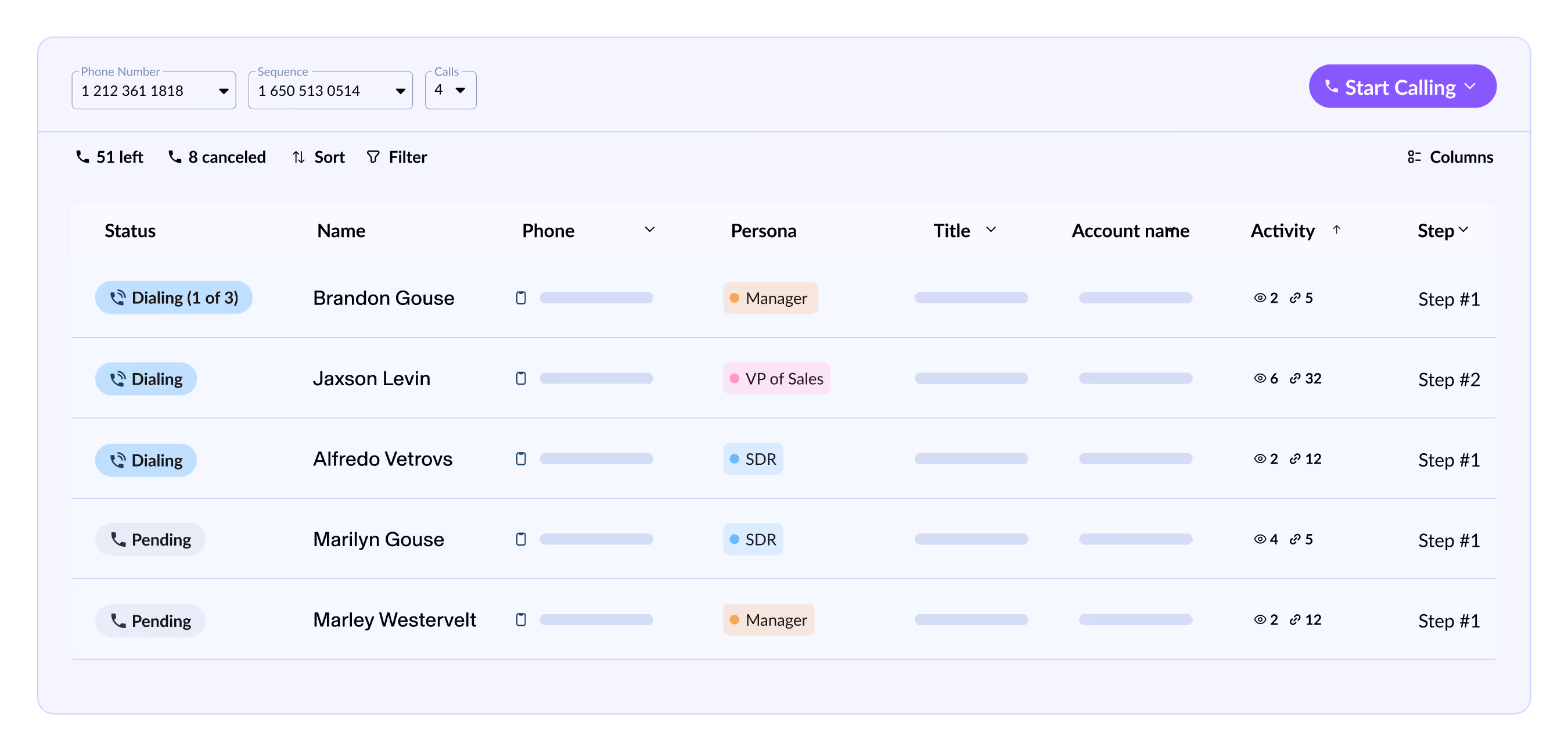1568x753 pixels.
Task: Click Jaxson Levin's mobile phone icon
Action: [x=521, y=378]
